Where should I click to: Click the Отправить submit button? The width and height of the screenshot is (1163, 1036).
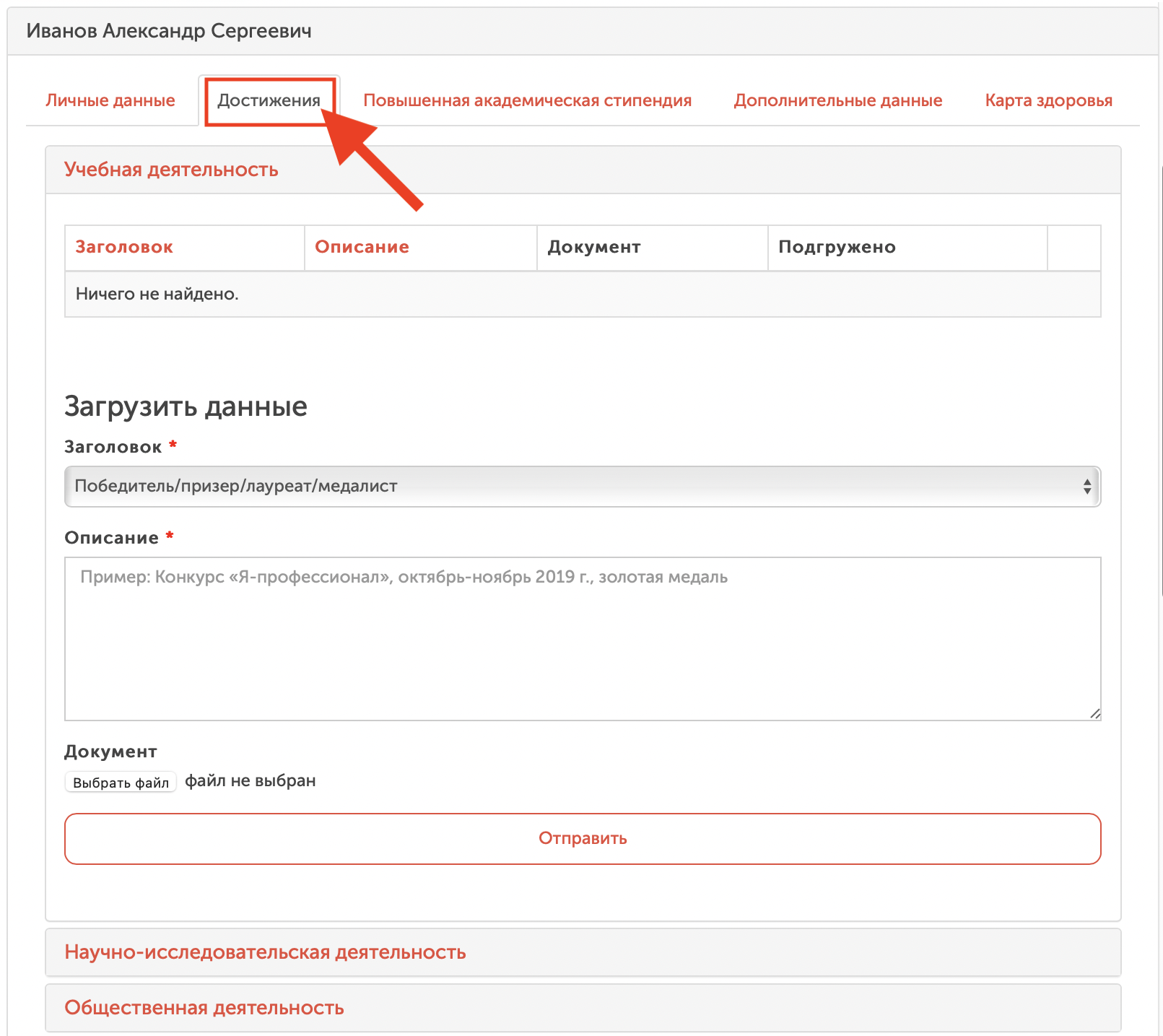(x=582, y=839)
